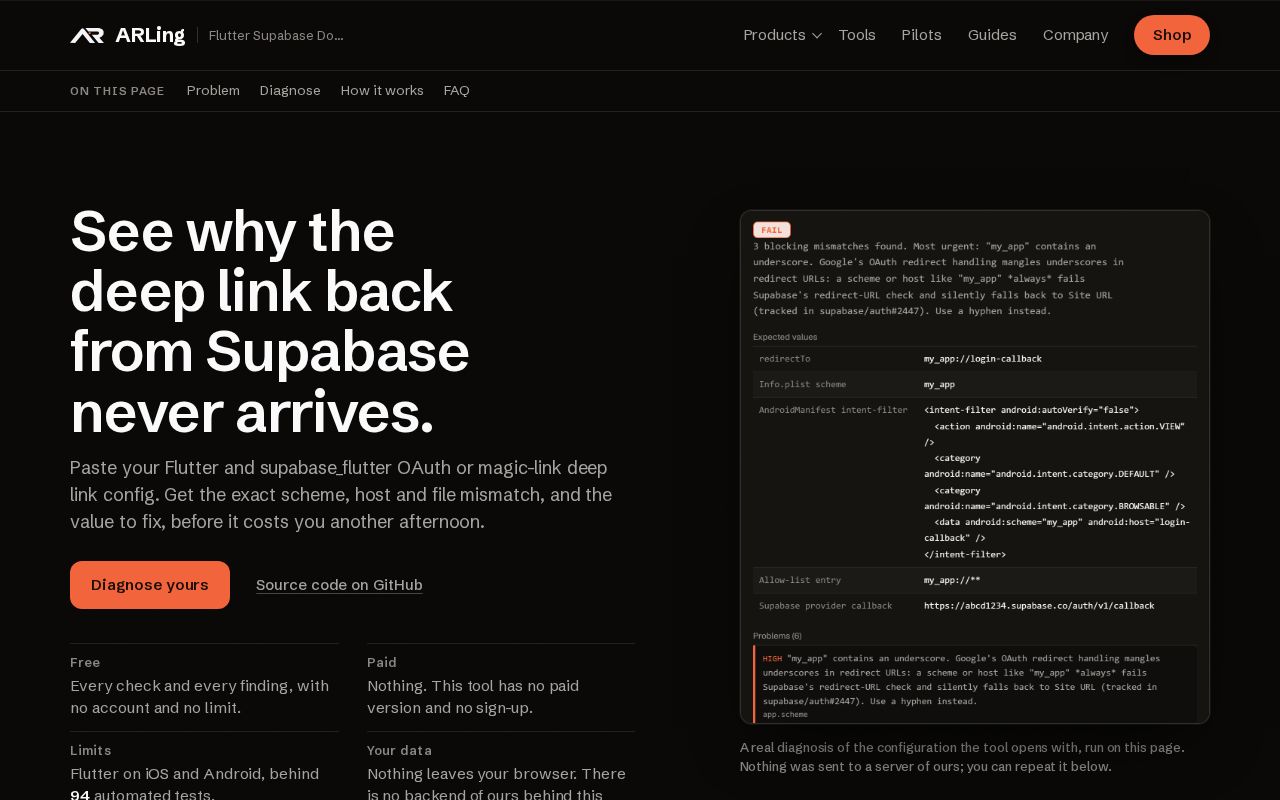Click the diagnosis preview caption text
1280x800 pixels.
click(x=962, y=757)
